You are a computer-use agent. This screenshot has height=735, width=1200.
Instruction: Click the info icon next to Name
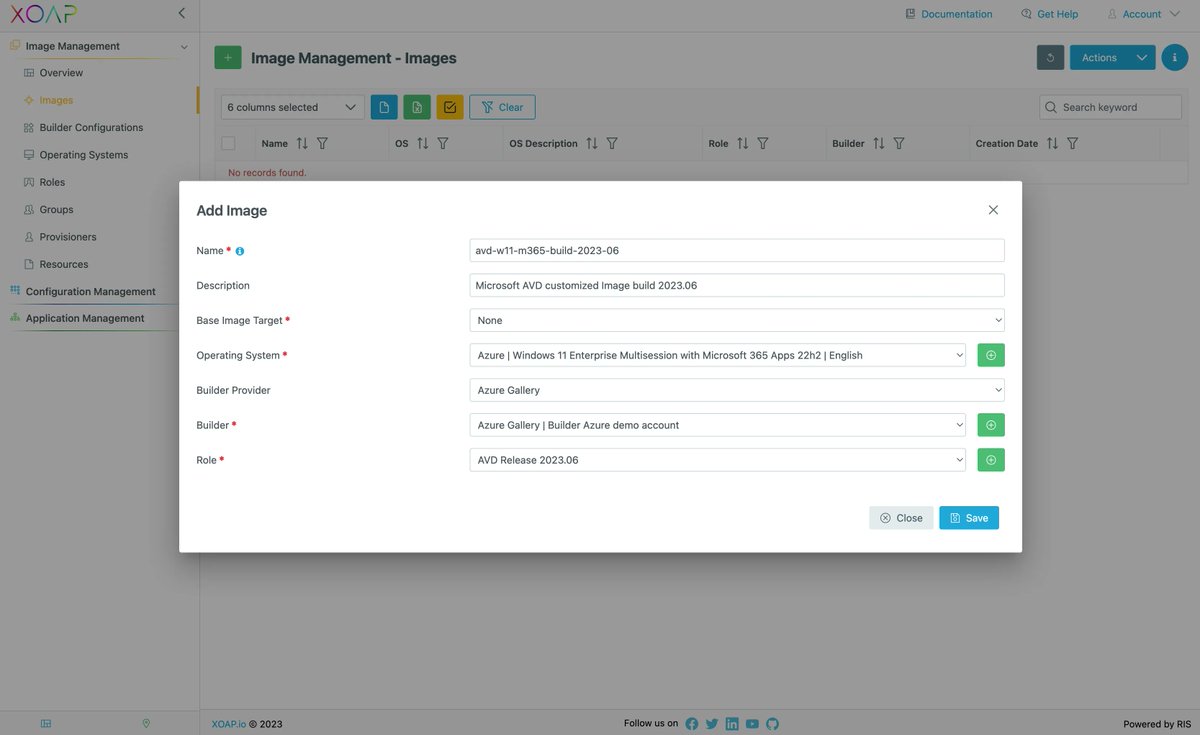click(240, 251)
